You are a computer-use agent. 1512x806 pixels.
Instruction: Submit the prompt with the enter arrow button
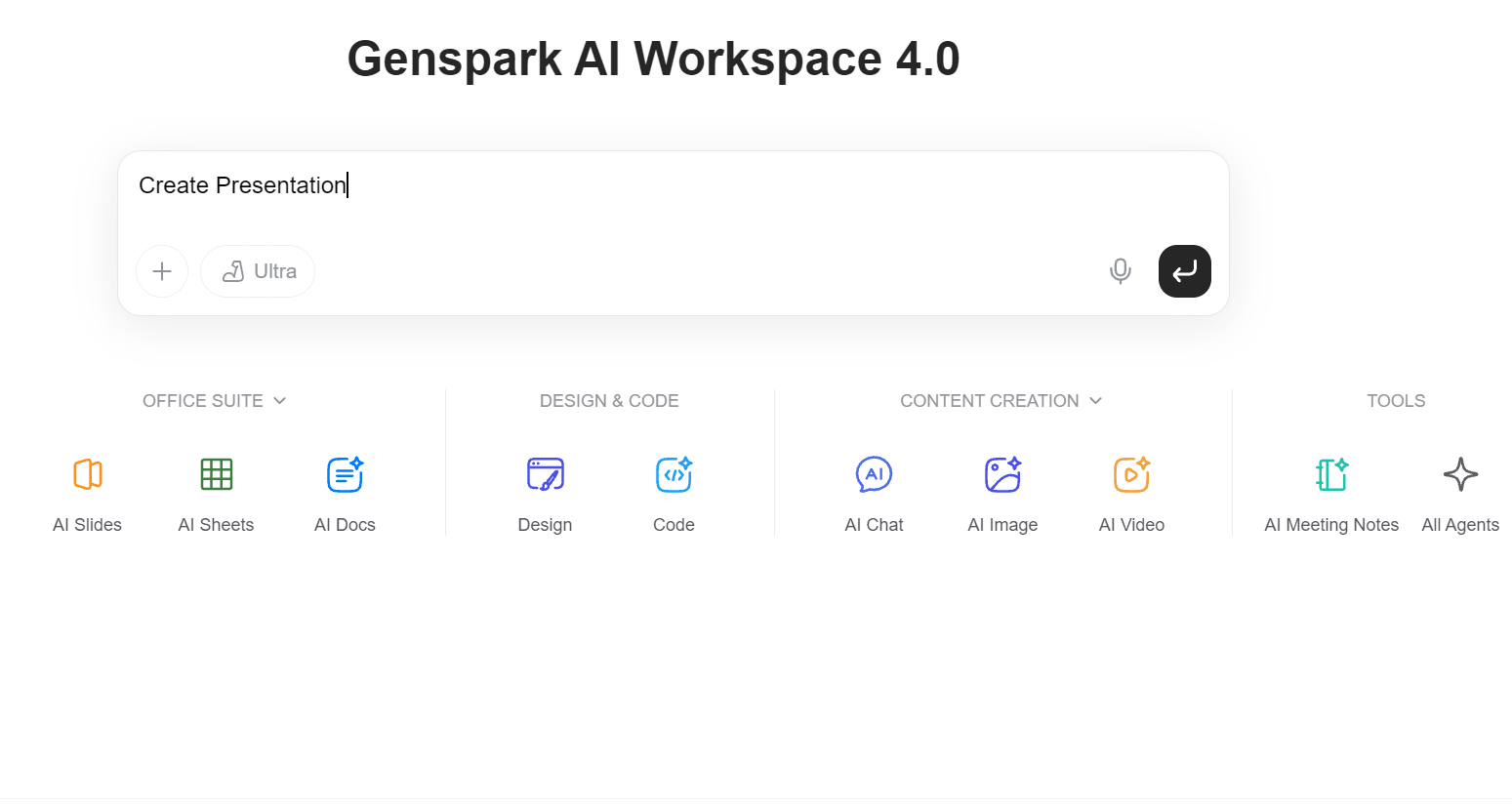[x=1185, y=271]
